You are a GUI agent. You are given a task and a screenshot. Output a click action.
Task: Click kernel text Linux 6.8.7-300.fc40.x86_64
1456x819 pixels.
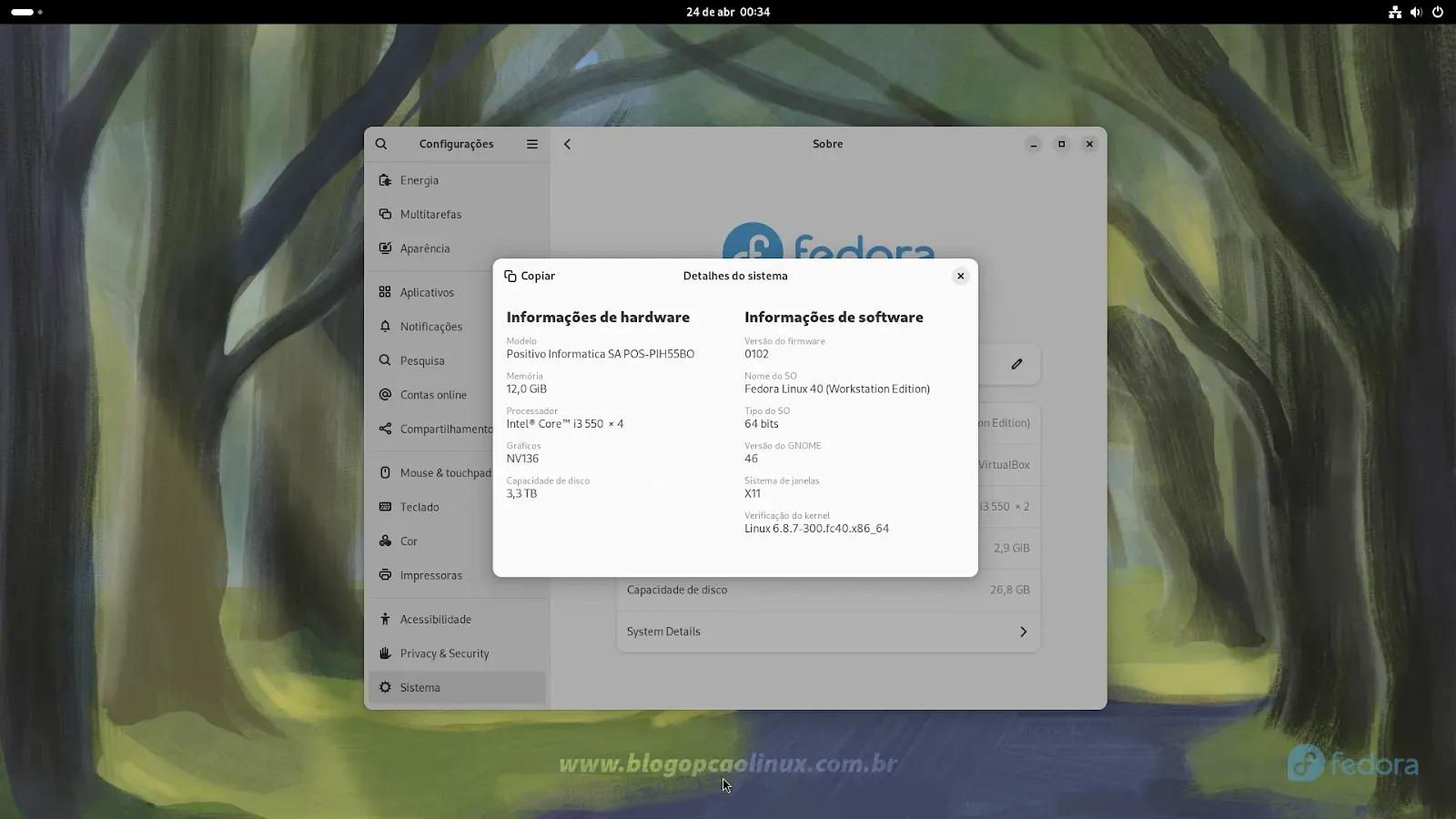point(816,528)
